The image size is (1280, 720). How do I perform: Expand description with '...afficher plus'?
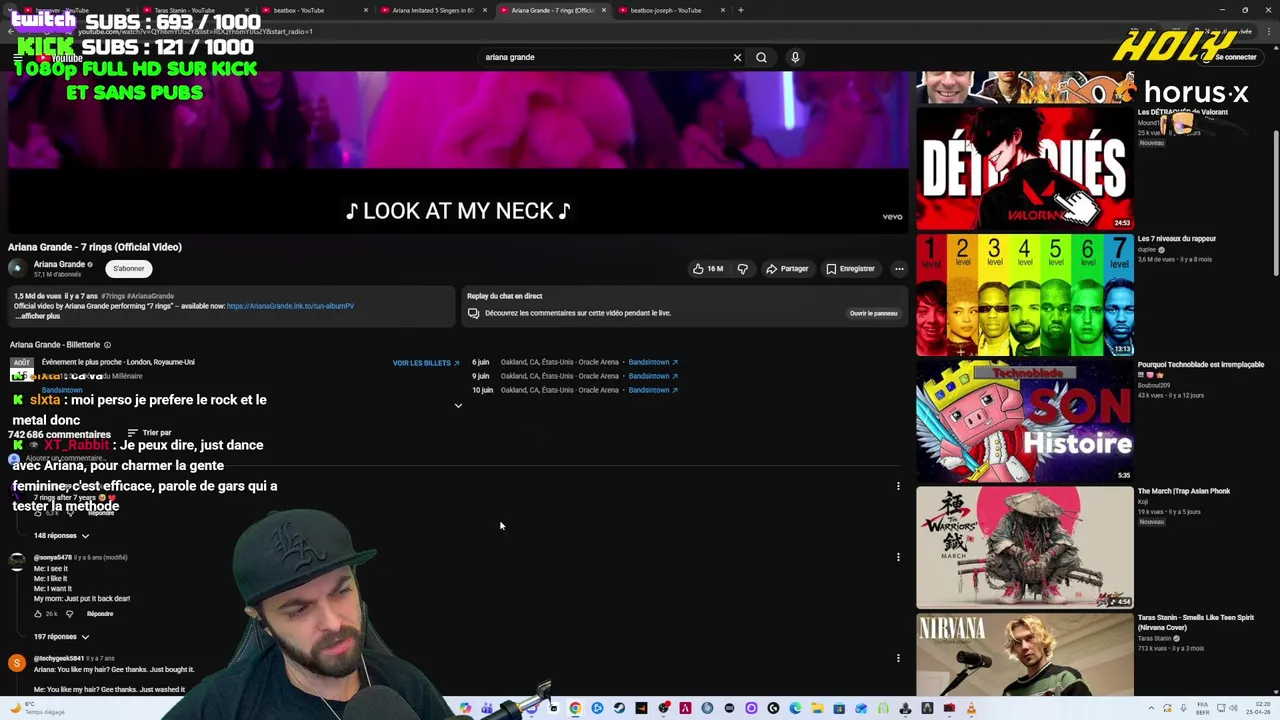tap(37, 316)
